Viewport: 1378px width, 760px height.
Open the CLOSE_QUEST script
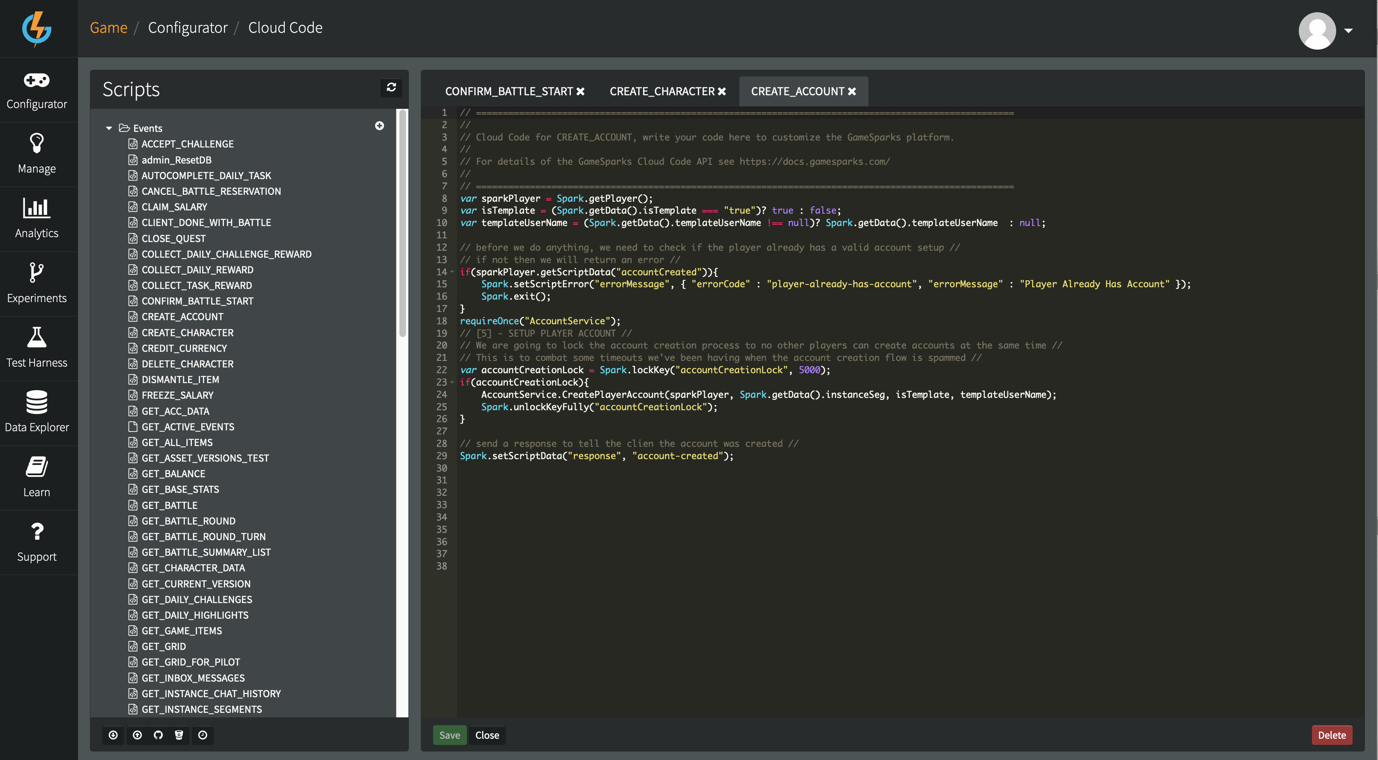pyautogui.click(x=173, y=238)
